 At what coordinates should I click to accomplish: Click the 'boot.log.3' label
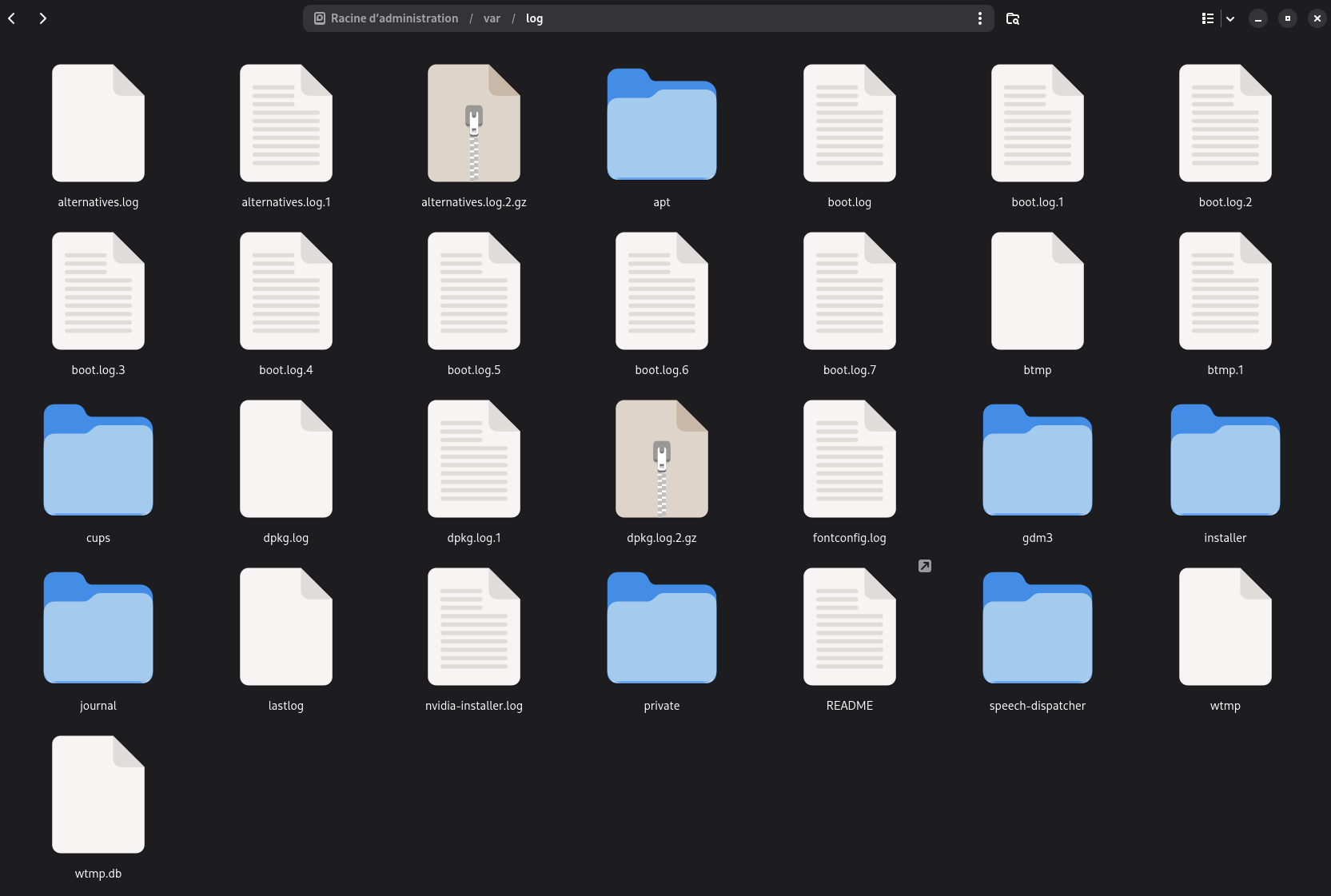[x=98, y=370]
